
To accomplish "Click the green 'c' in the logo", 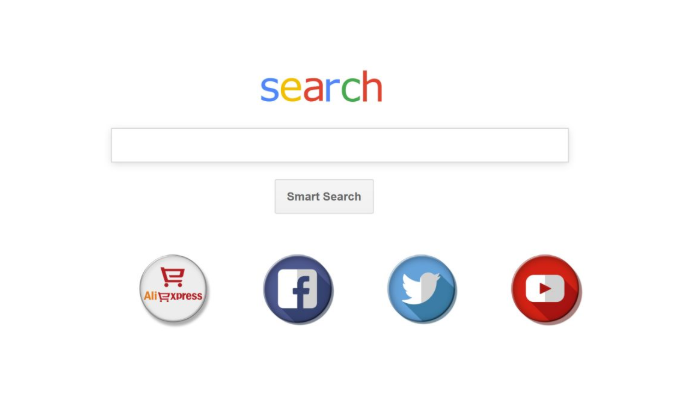I will tap(350, 89).
